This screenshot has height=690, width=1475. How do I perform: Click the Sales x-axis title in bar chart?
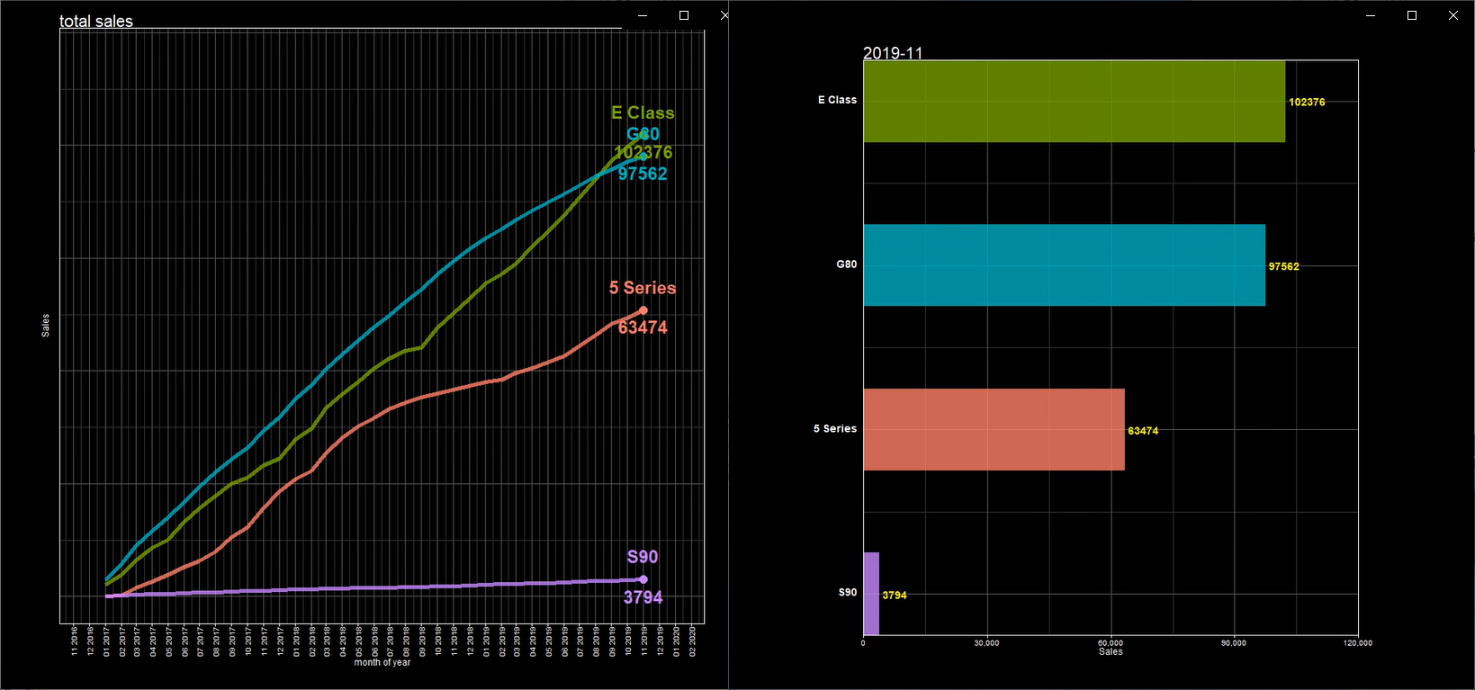1111,652
